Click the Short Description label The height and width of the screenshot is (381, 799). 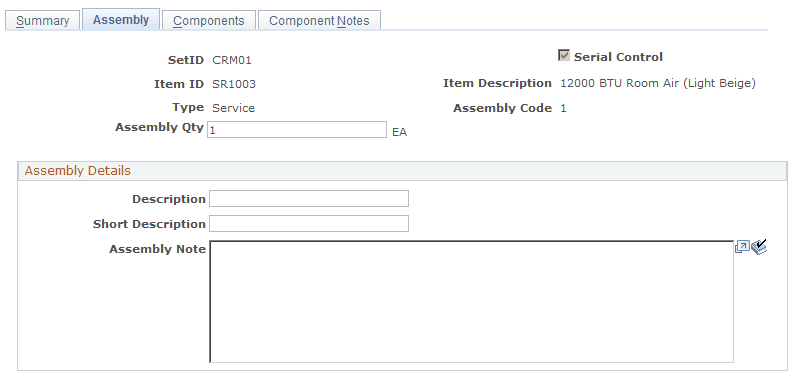pos(149,224)
